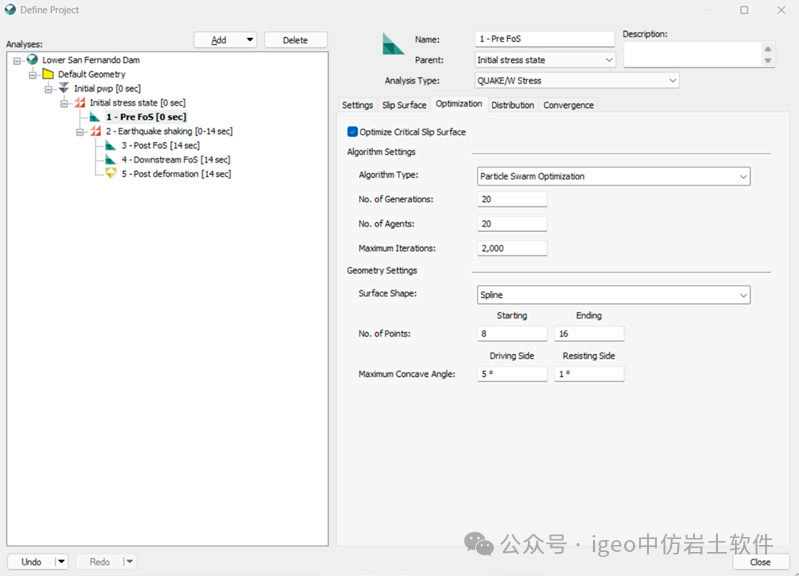
Task: Click the Lower San Fernando Dam project icon
Action: [32, 60]
